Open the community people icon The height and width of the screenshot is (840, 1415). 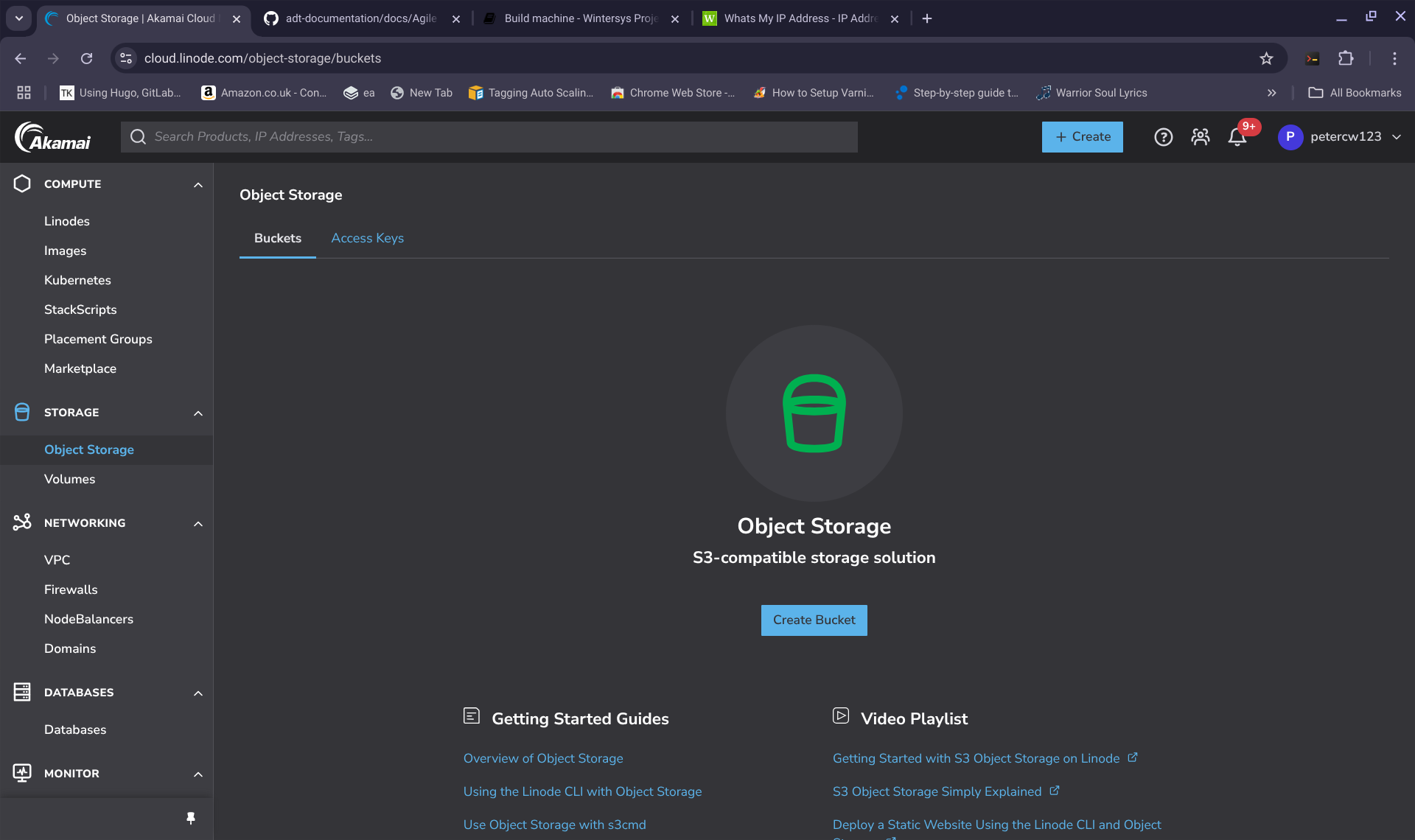(1200, 137)
